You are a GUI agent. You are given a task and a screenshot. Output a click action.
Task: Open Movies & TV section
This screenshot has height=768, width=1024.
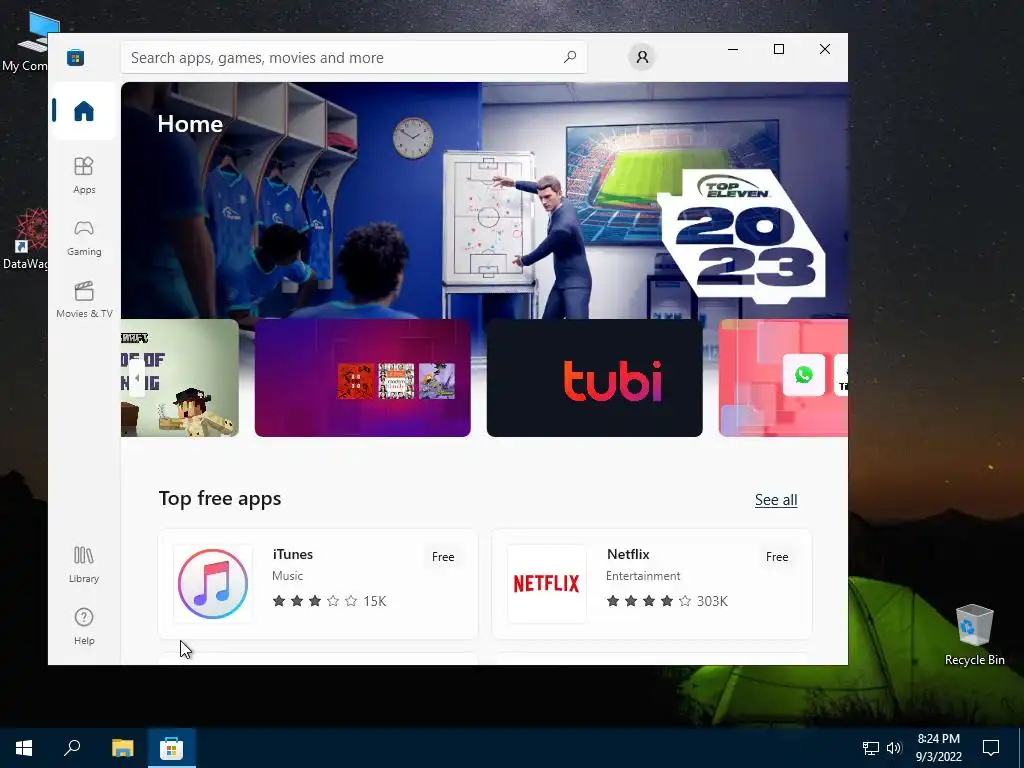84,300
